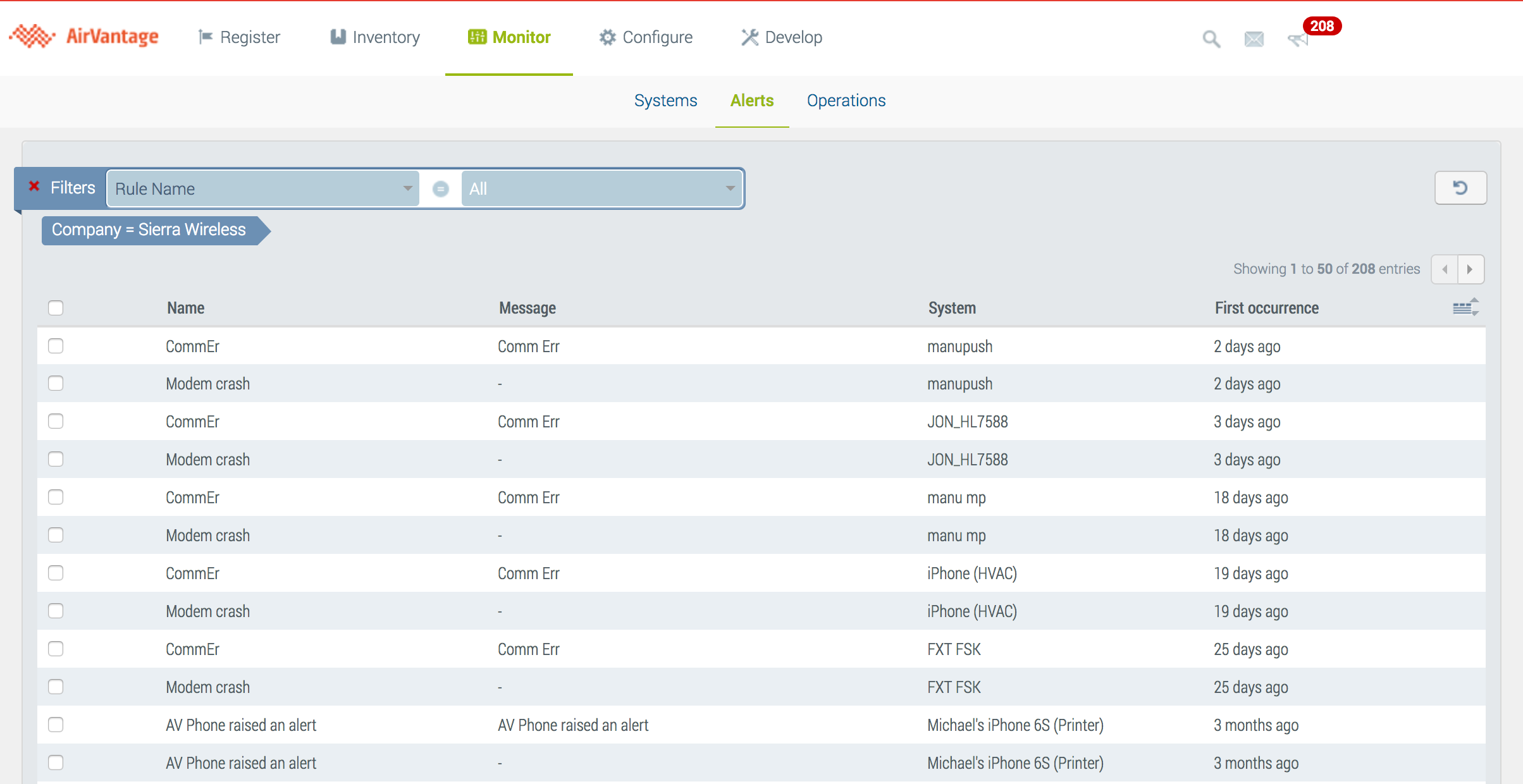Open the megaphone notifications icon showing 208

tap(1298, 40)
